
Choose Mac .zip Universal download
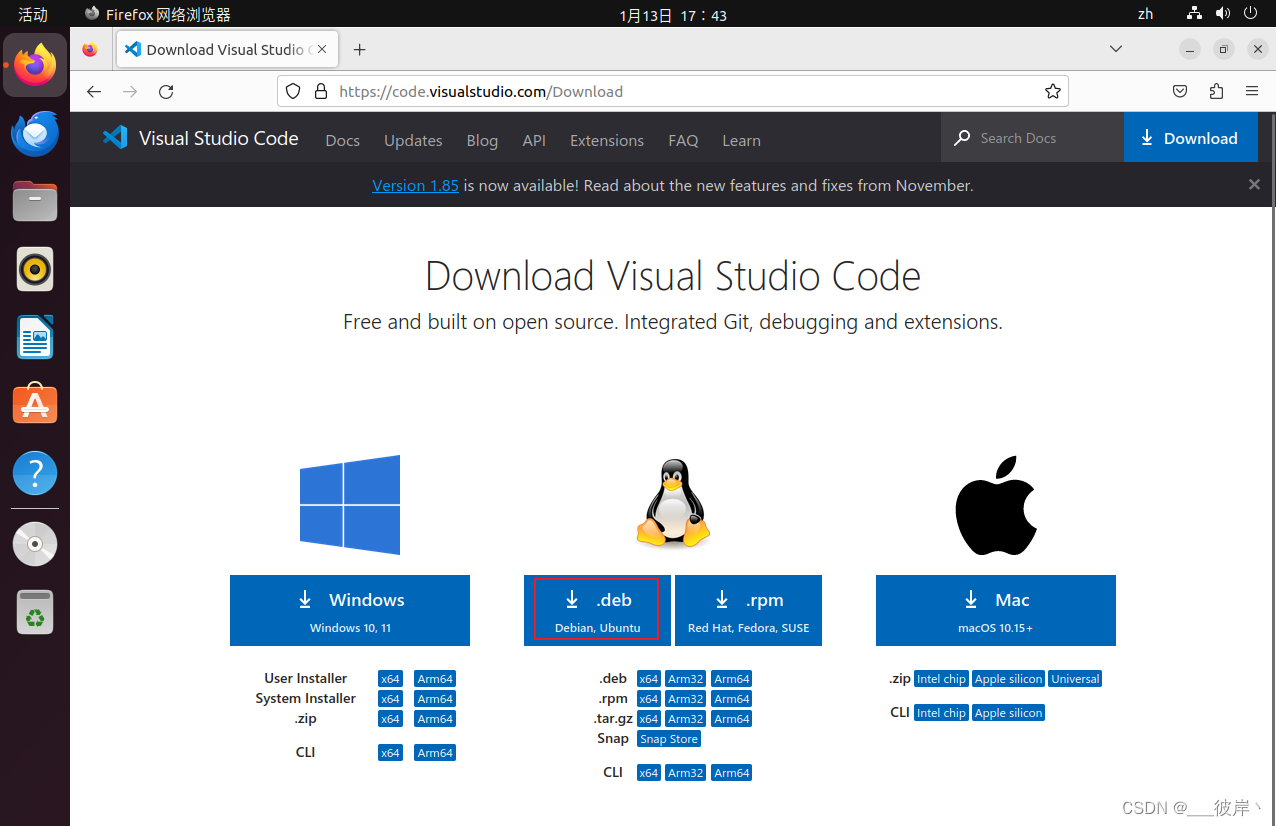(x=1075, y=679)
